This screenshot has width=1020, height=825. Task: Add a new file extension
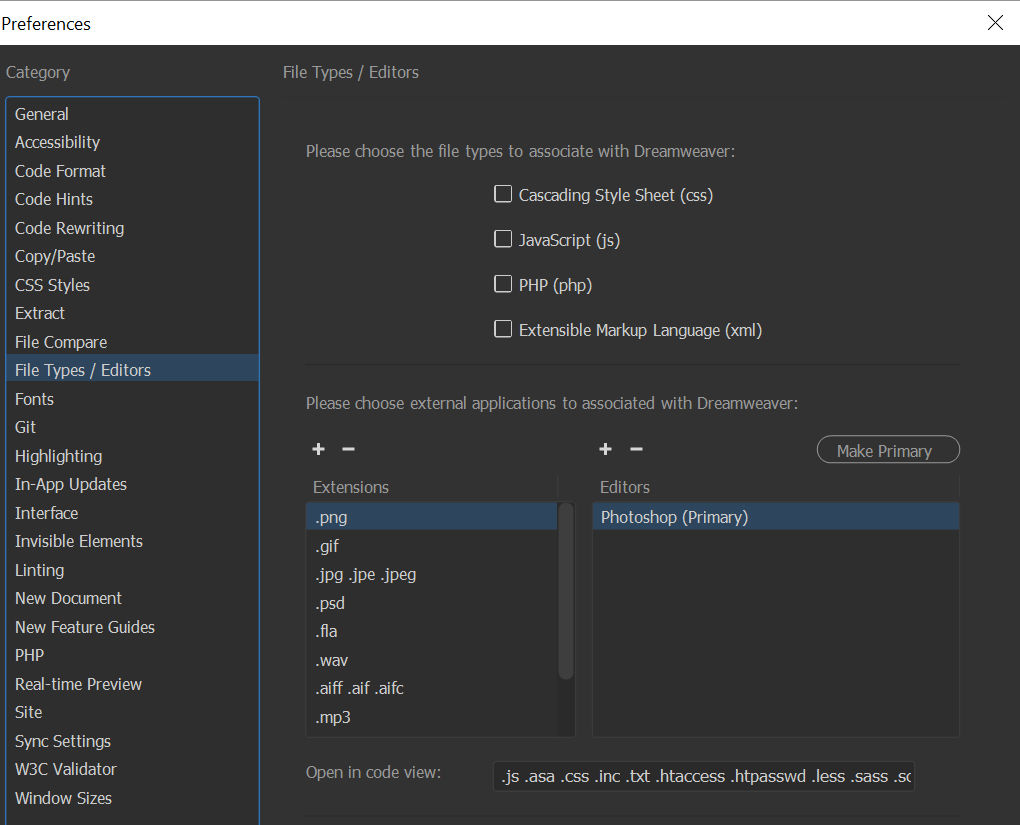point(318,449)
